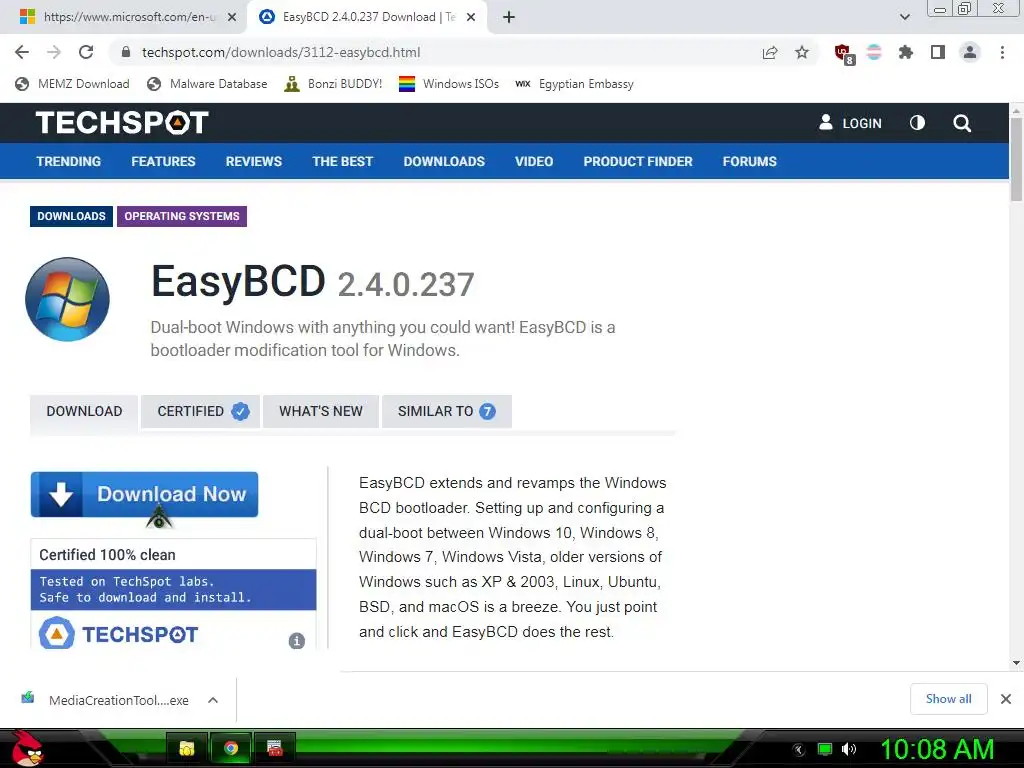Open File Explorer from taskbar

point(187,748)
